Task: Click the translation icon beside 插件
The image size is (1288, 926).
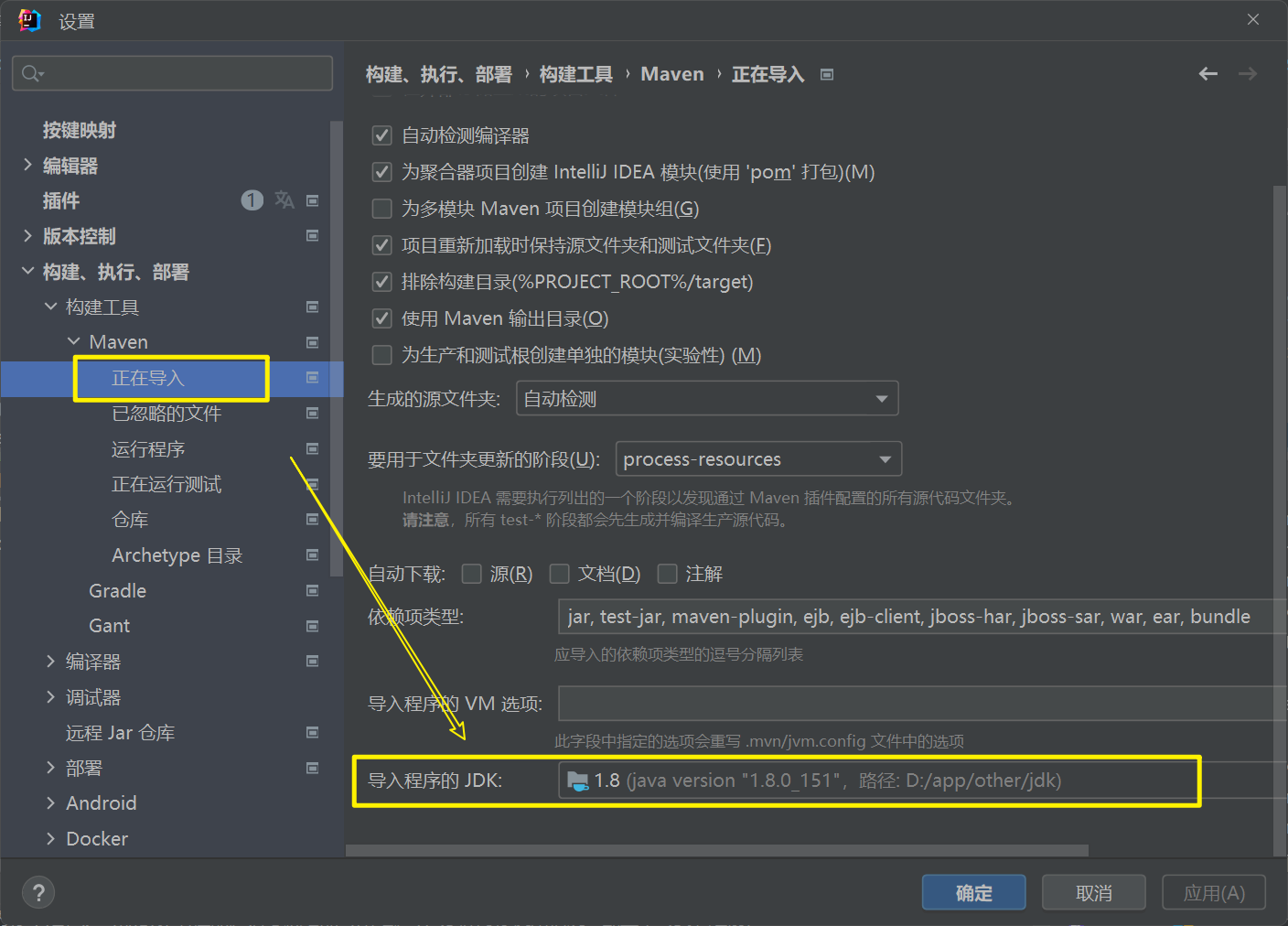Action: pyautogui.click(x=284, y=200)
